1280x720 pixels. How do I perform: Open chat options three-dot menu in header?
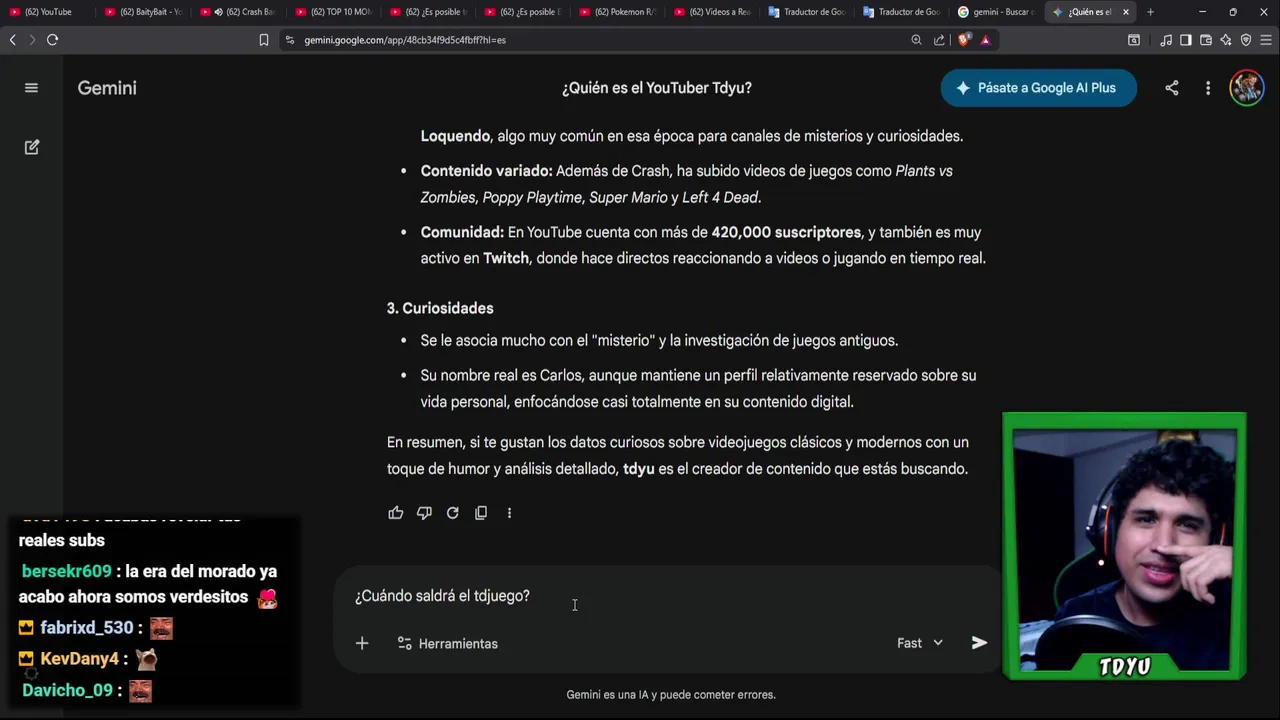pyautogui.click(x=1208, y=88)
